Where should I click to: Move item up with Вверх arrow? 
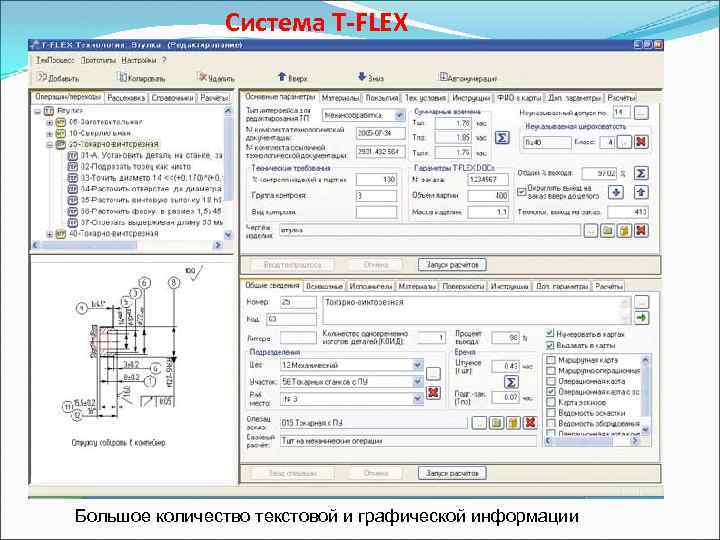(292, 78)
